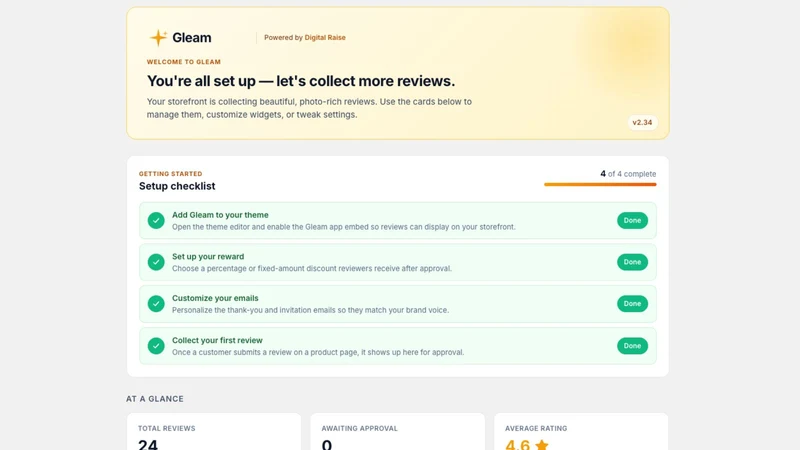Click checkmark icon for Collect your first review

coord(156,346)
